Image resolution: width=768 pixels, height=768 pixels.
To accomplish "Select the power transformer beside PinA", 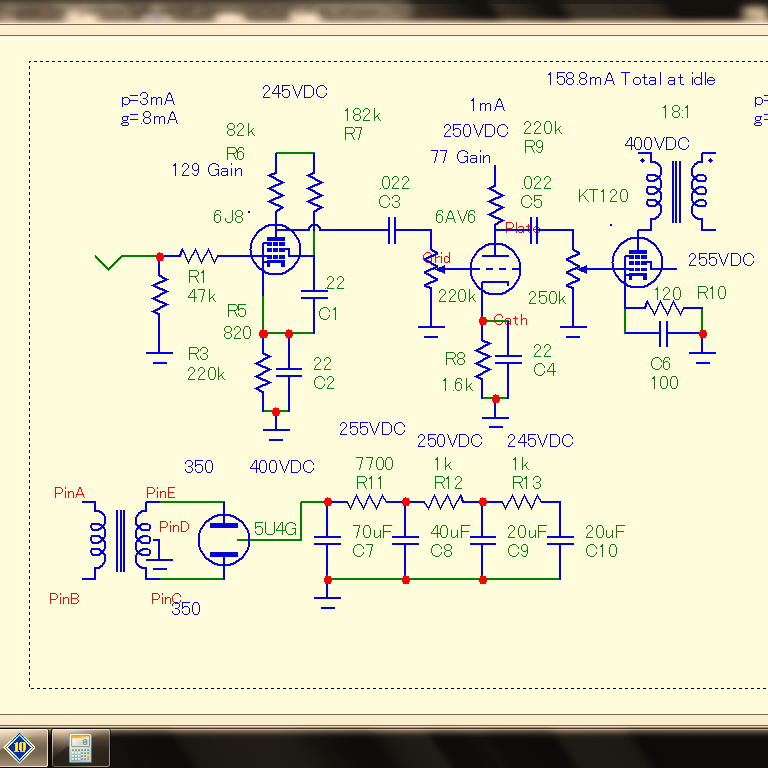I will click(120, 540).
